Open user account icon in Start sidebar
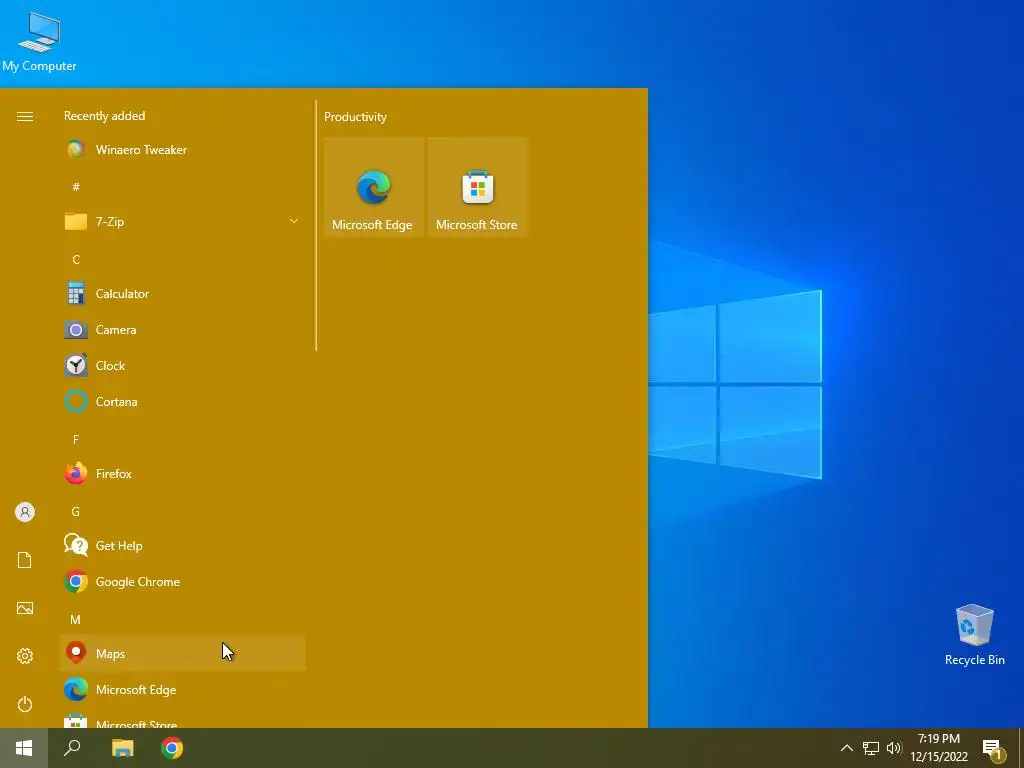This screenshot has height=768, width=1024. point(25,512)
